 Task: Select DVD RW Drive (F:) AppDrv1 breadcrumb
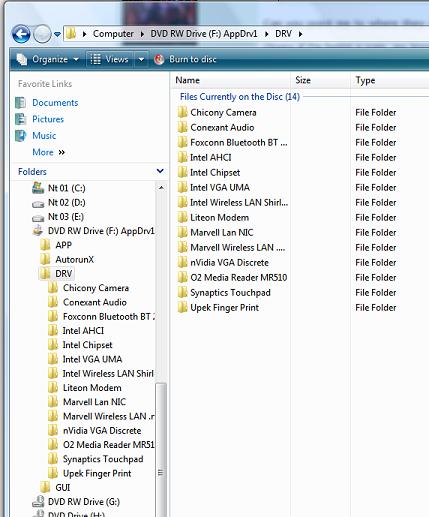tap(204, 34)
